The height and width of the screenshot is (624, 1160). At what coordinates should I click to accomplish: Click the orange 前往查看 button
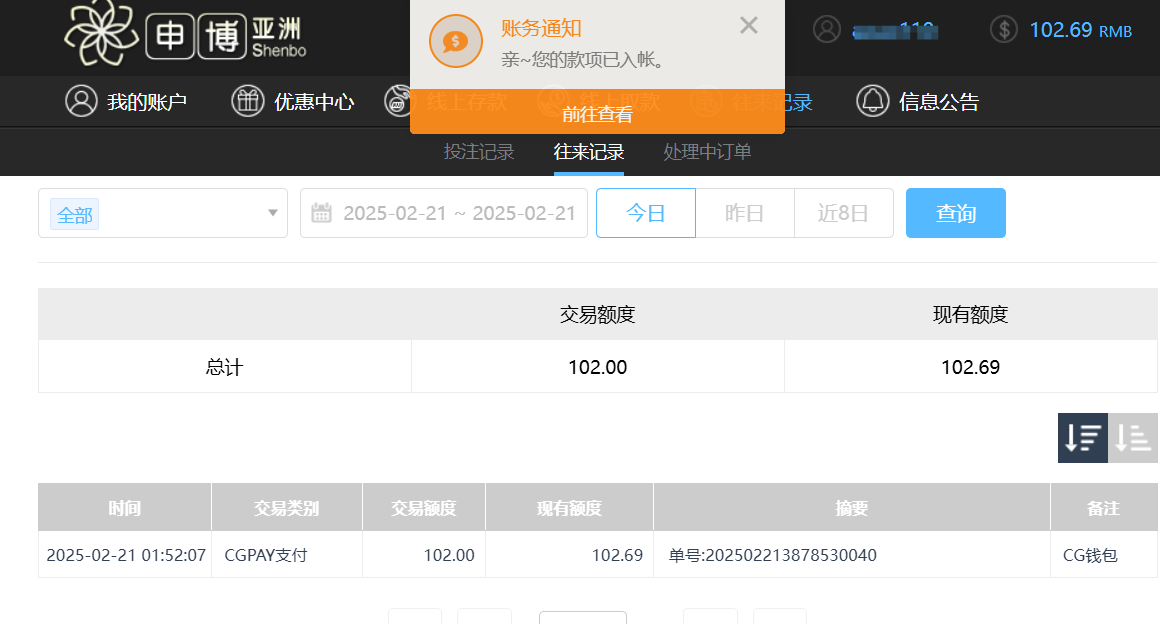tap(597, 115)
